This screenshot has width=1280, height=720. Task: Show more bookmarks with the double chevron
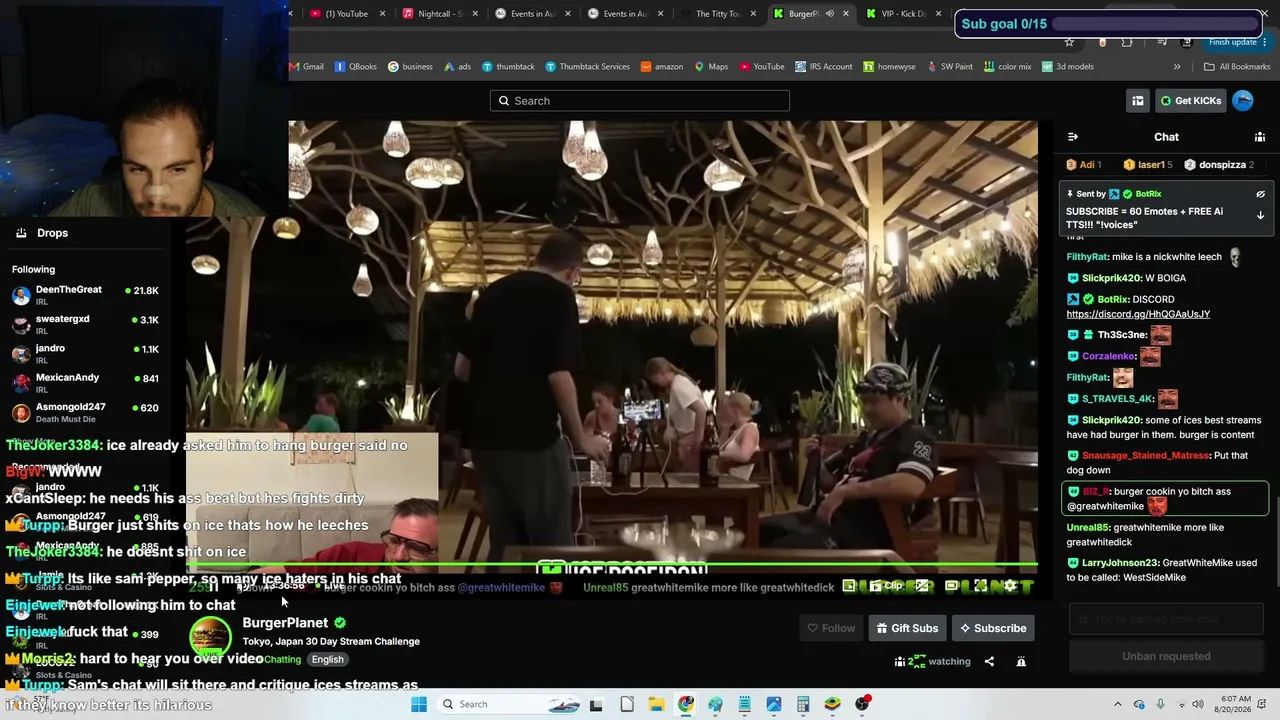tap(1177, 67)
